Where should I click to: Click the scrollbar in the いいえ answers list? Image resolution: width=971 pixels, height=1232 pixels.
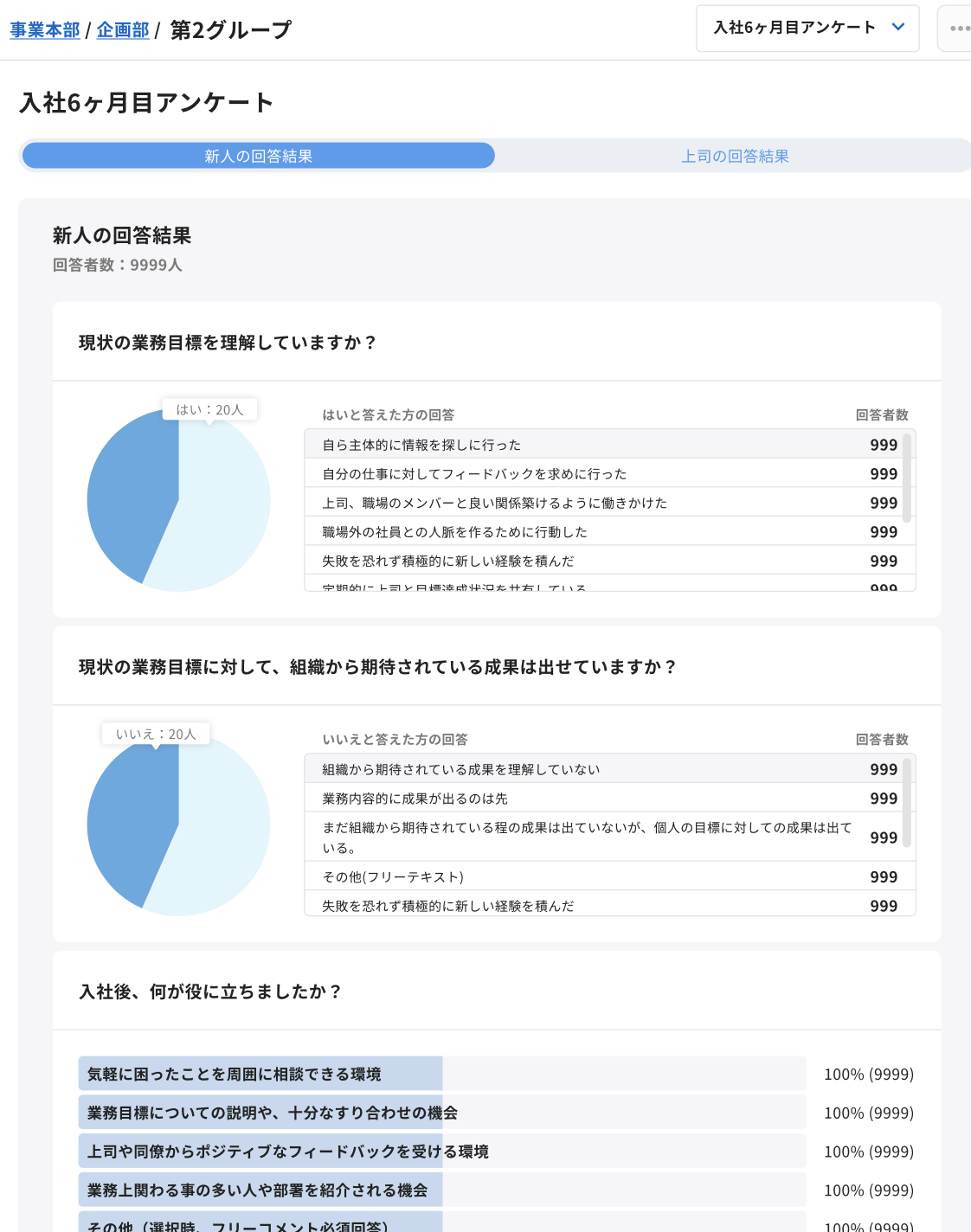tap(907, 803)
